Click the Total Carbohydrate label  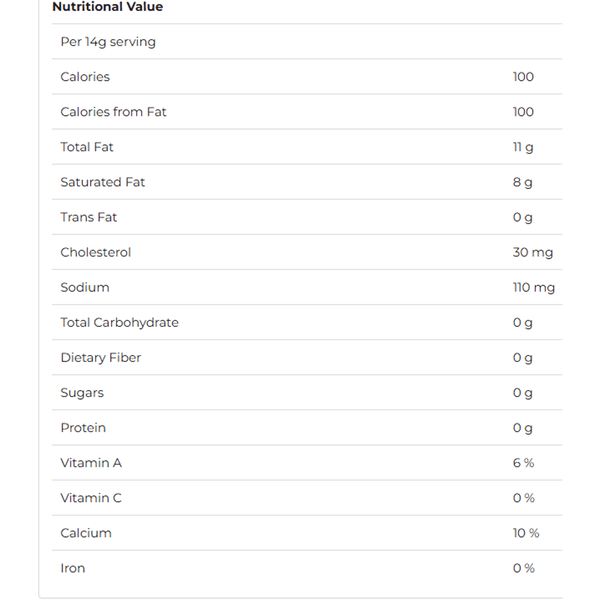point(120,322)
